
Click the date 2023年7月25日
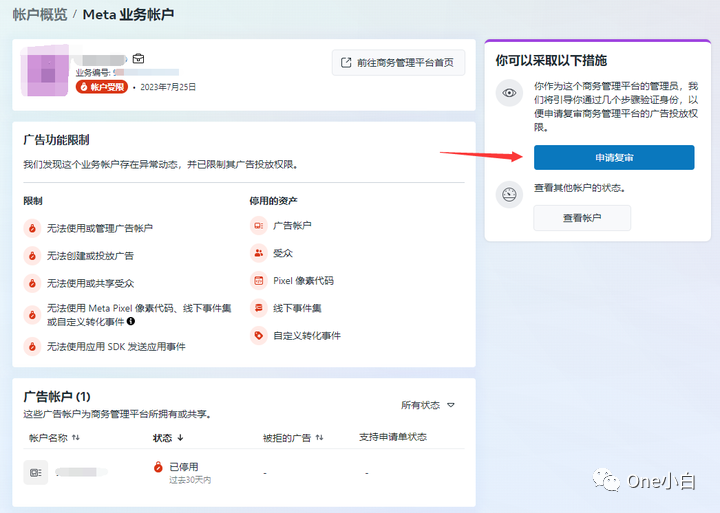(168, 87)
